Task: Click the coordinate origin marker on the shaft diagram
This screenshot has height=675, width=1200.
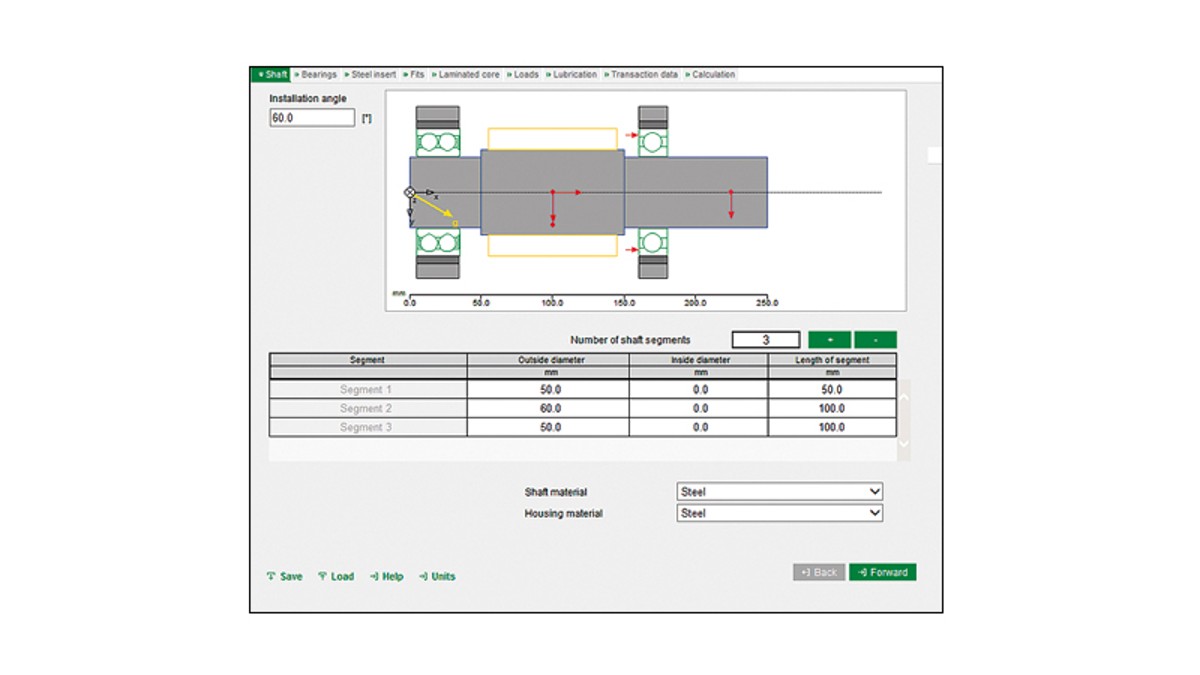Action: (x=409, y=192)
